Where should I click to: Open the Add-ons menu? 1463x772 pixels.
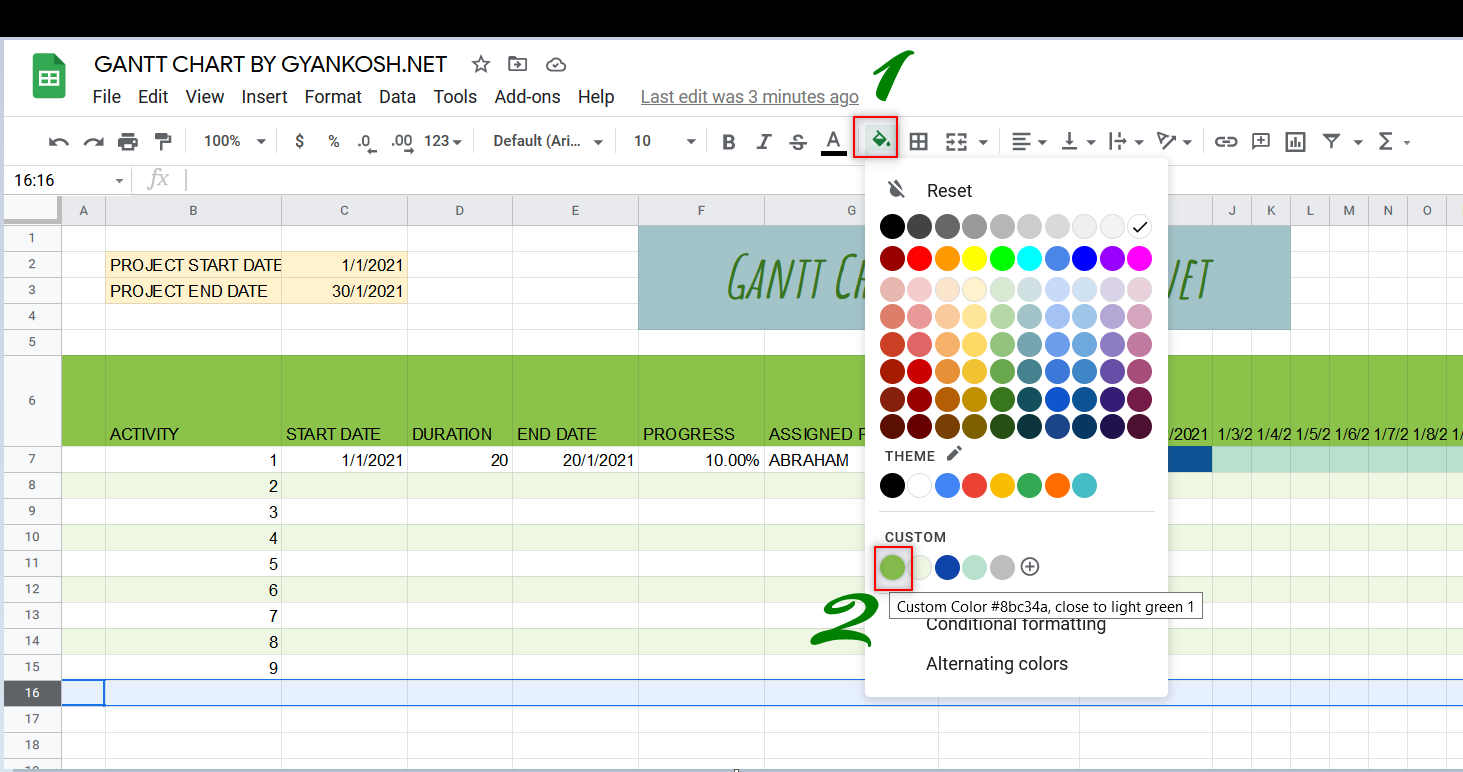click(x=527, y=97)
